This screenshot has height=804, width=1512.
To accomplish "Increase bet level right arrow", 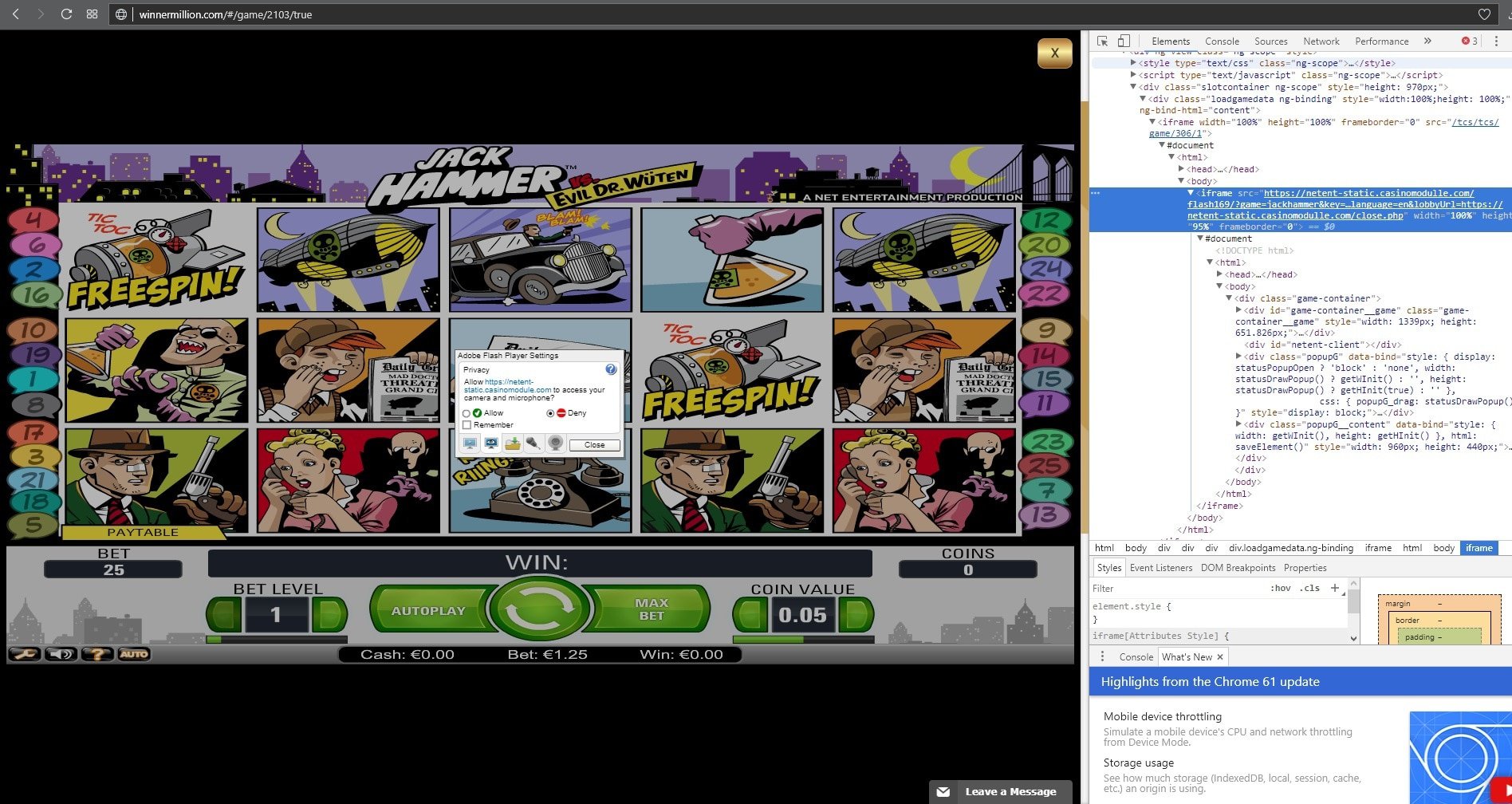I will pyautogui.click(x=329, y=614).
